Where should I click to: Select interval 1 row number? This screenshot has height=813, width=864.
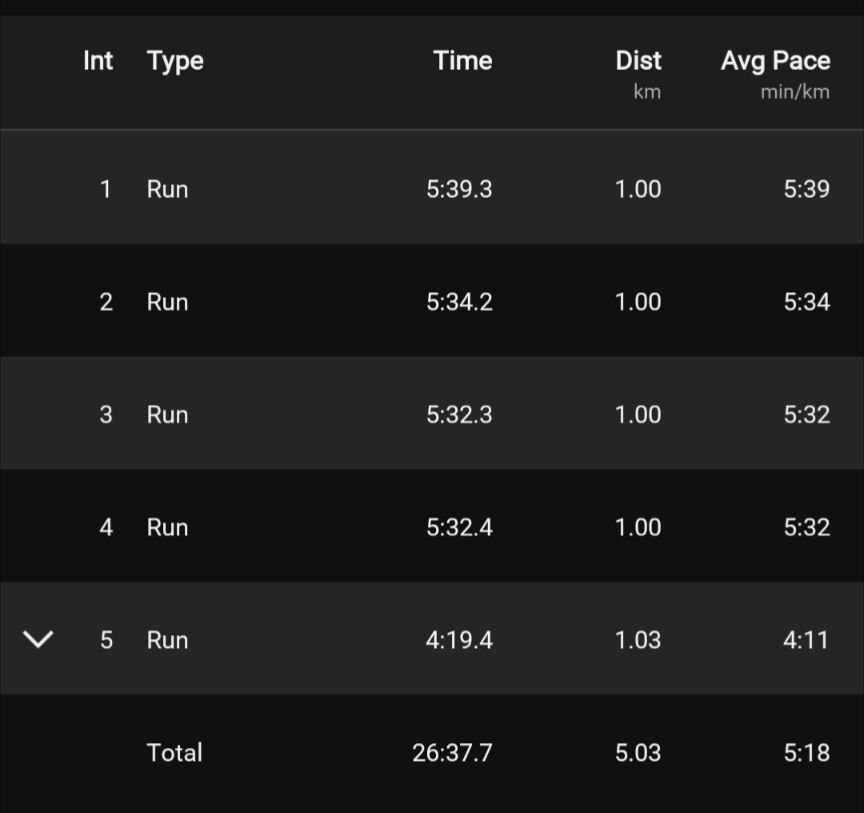(106, 189)
